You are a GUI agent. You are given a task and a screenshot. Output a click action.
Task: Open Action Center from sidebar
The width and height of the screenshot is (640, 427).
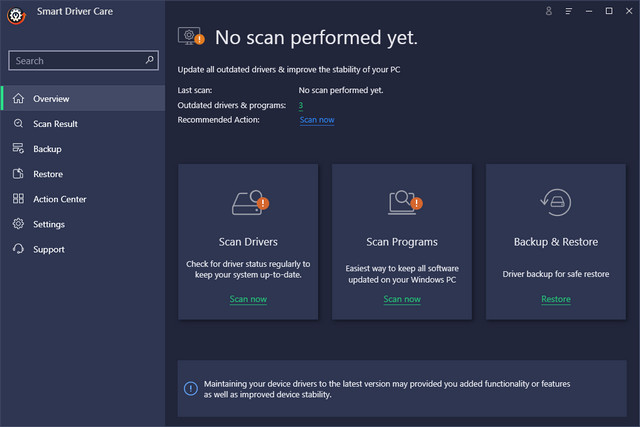[59, 199]
